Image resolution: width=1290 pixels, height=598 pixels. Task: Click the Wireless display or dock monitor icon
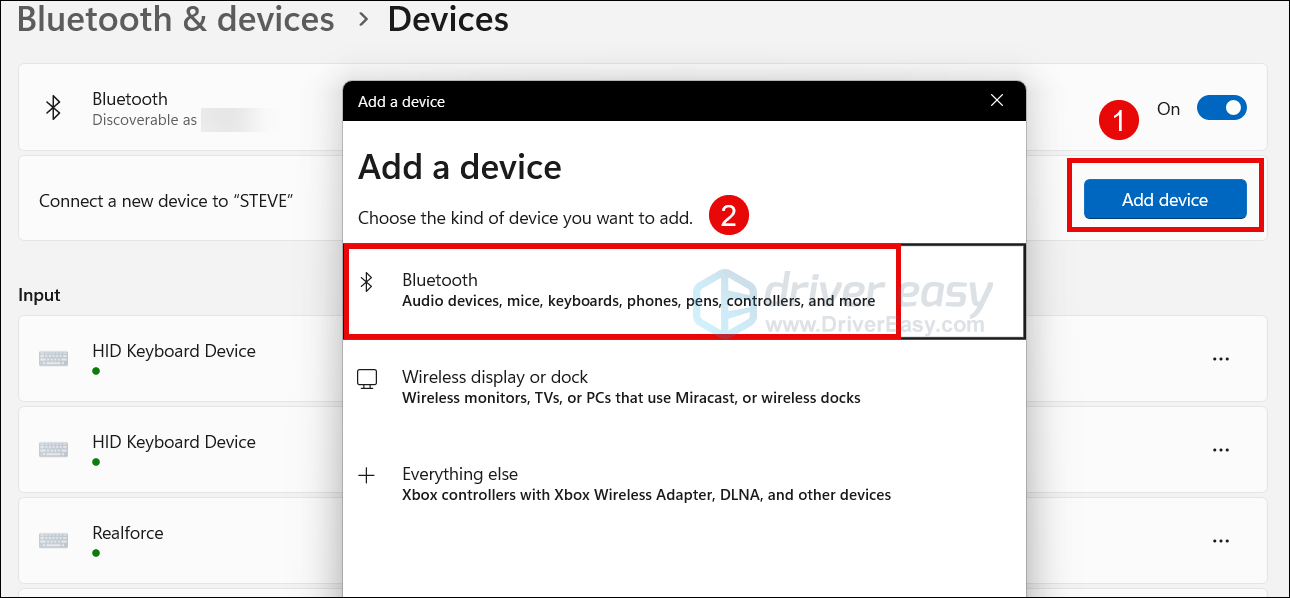click(x=368, y=378)
